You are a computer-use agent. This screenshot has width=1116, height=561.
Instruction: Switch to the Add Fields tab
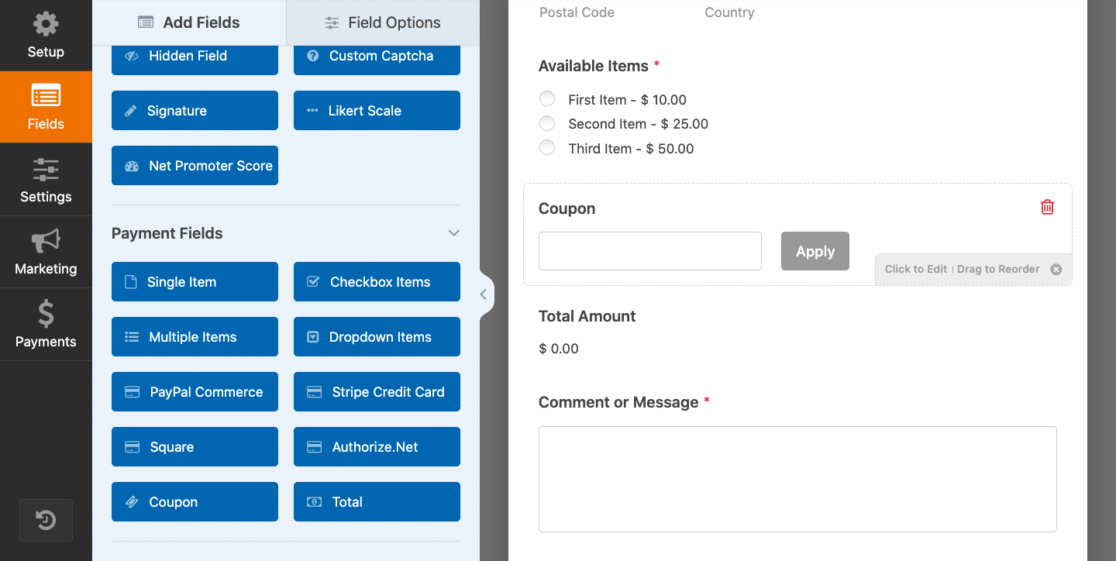pyautogui.click(x=189, y=22)
